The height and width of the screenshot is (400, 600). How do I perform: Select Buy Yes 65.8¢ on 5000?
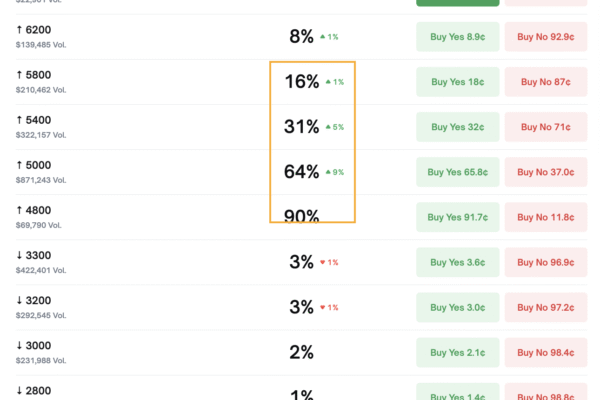point(457,172)
